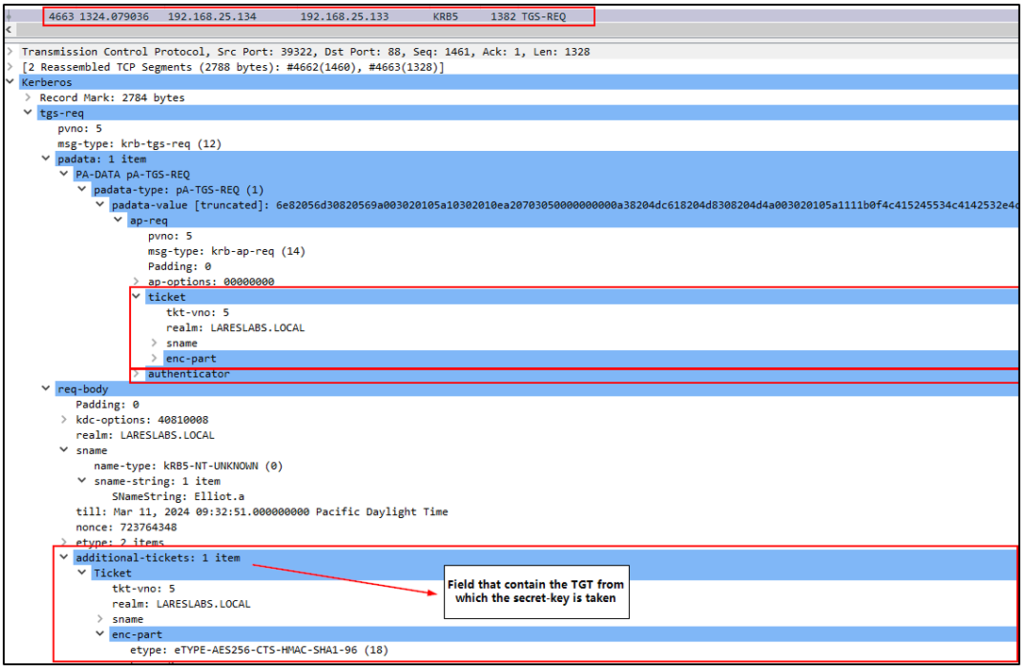
Task: Select realm LARESLABS.LOCAL in ap-req ticket
Action: point(235,328)
